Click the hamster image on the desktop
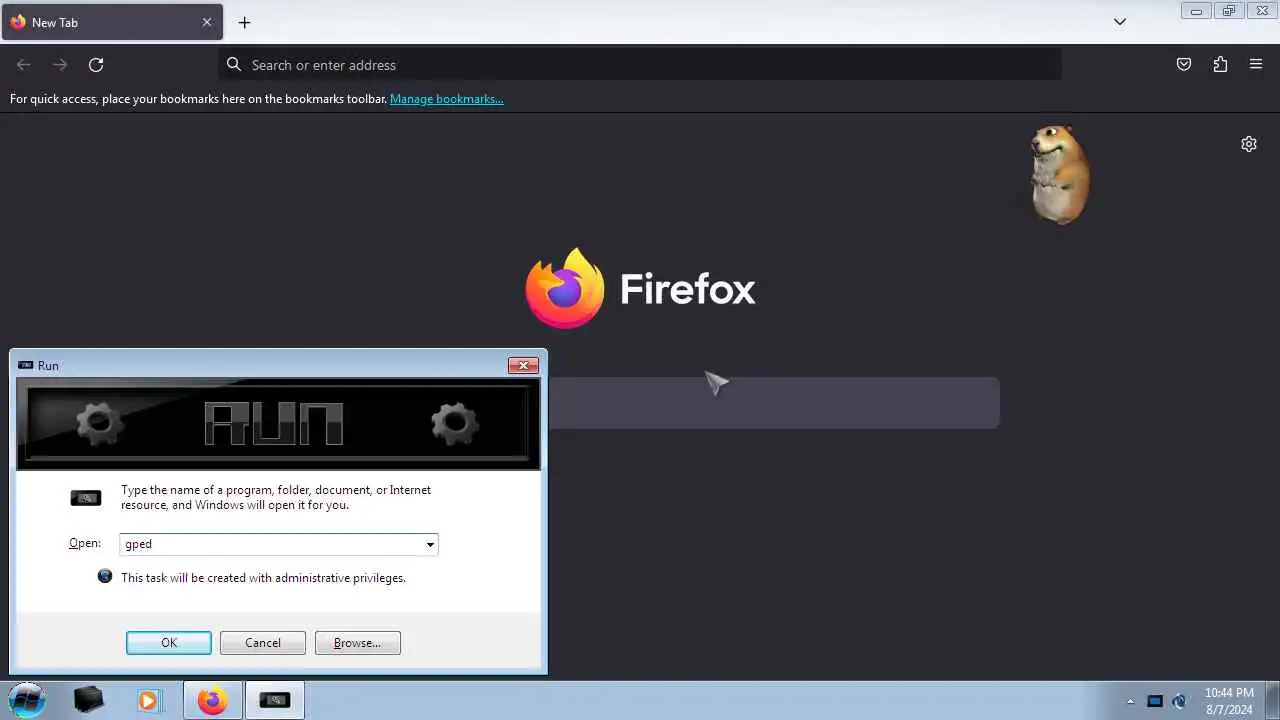 [x=1059, y=174]
